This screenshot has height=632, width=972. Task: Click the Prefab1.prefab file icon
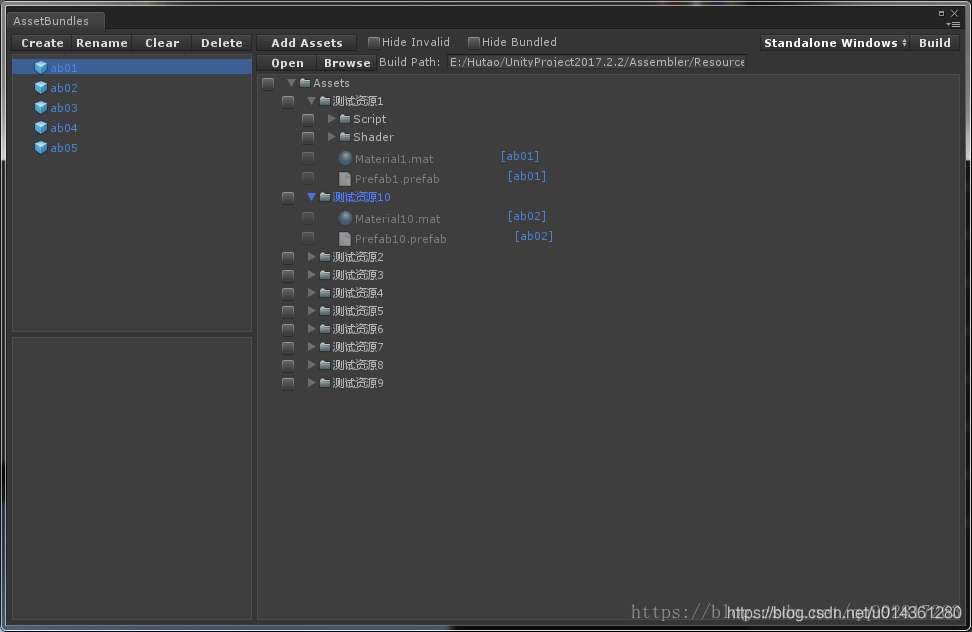(345, 178)
